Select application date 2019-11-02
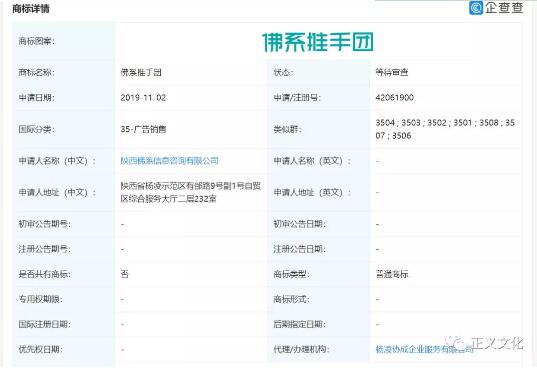The height and width of the screenshot is (372, 537). 143,98
